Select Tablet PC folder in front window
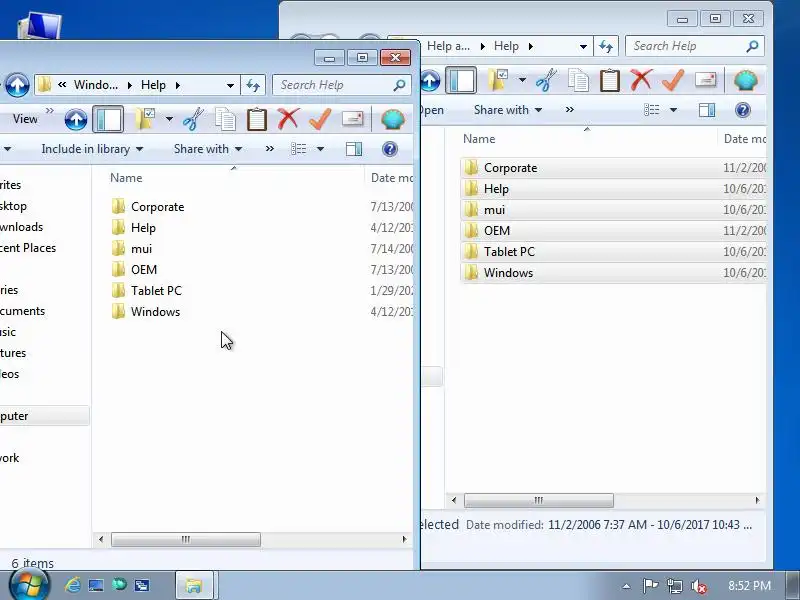This screenshot has width=800, height=600. [x=156, y=290]
